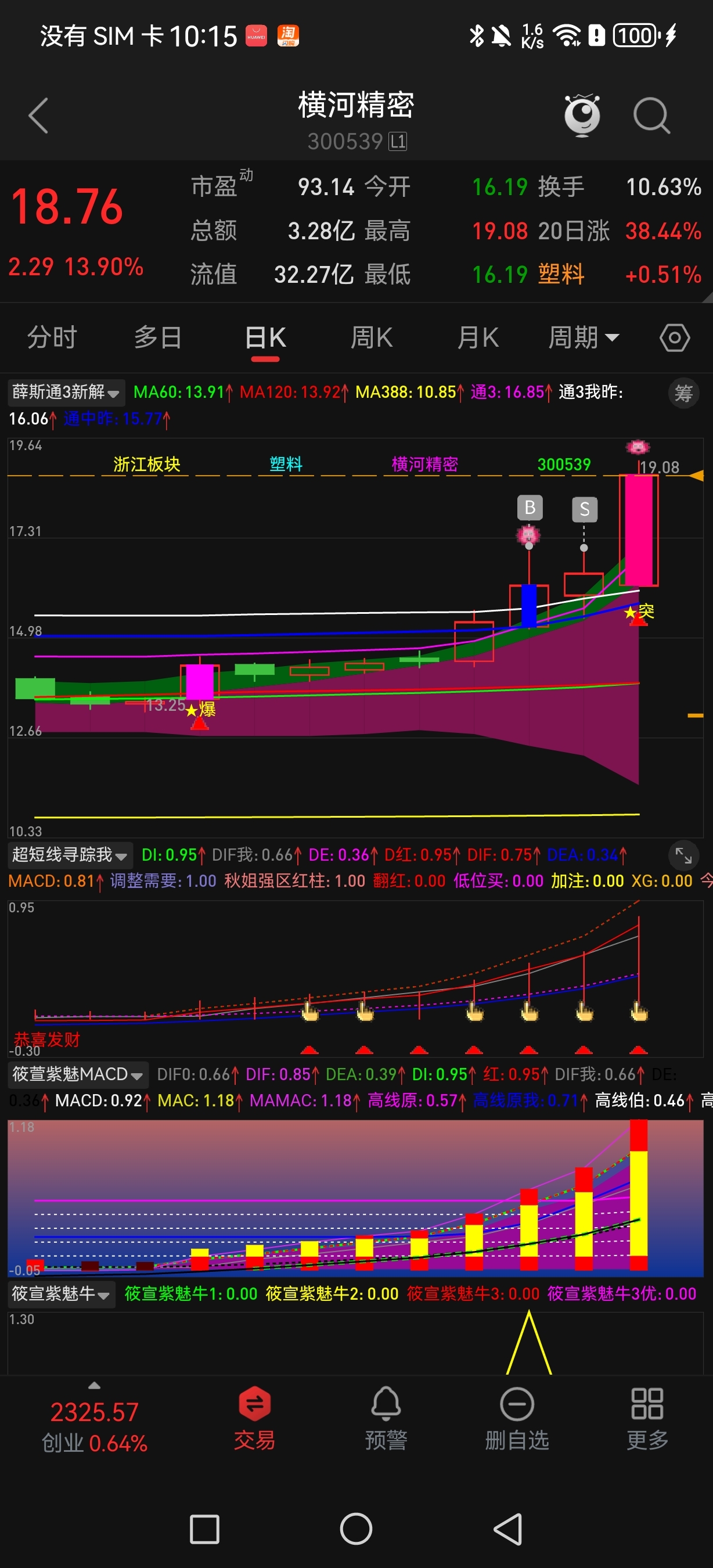This screenshot has width=713, height=1568.
Task: Tap the L1 level badge
Action: click(x=398, y=141)
